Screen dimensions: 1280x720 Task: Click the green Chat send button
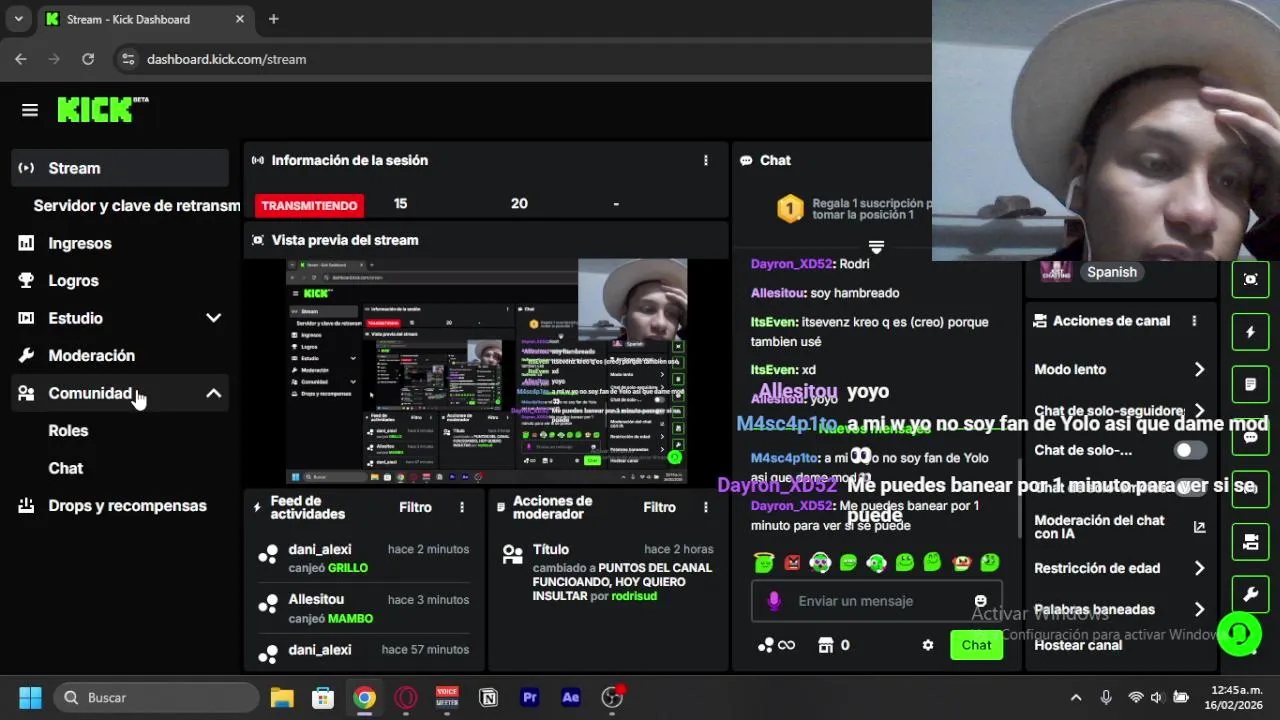976,645
